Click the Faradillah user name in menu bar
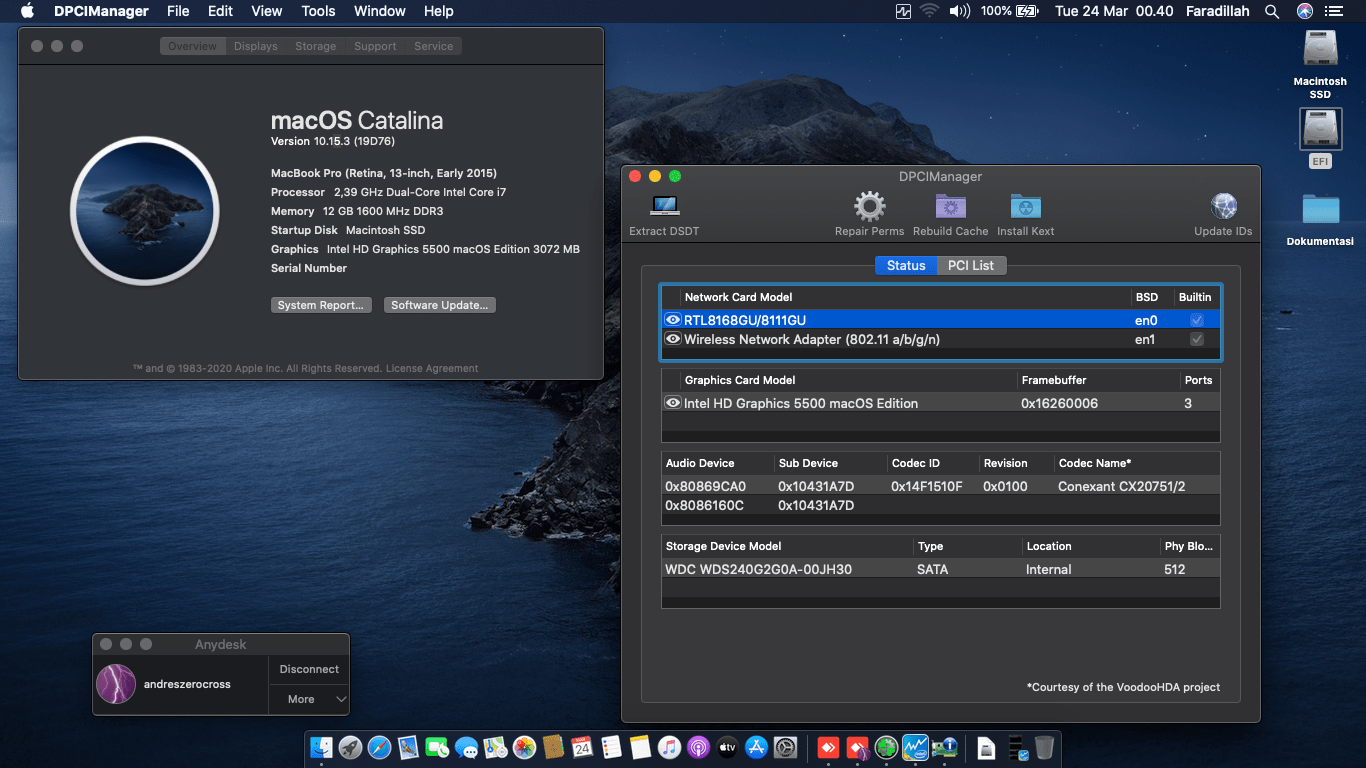 click(1217, 11)
